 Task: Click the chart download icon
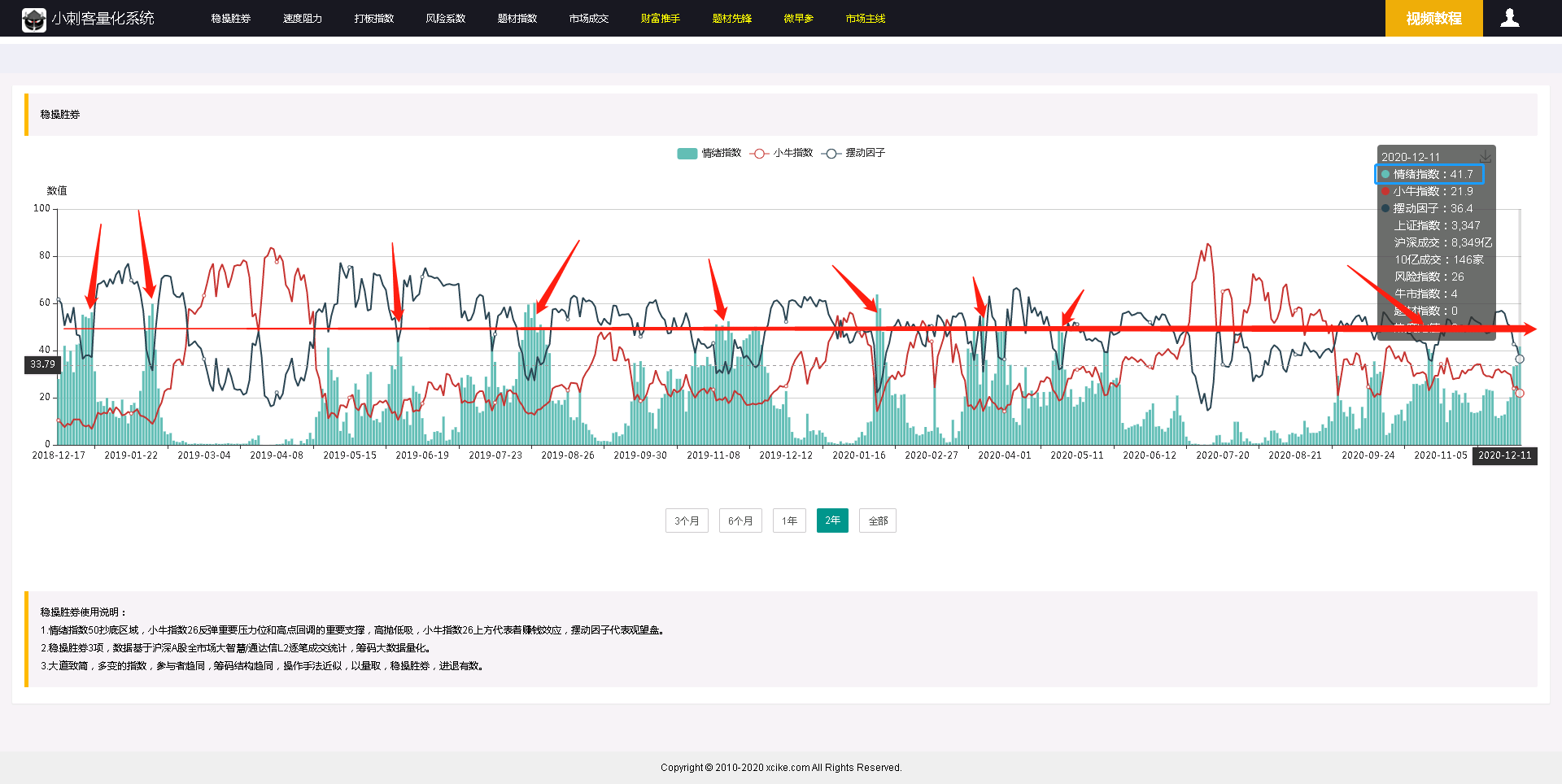tap(1486, 156)
